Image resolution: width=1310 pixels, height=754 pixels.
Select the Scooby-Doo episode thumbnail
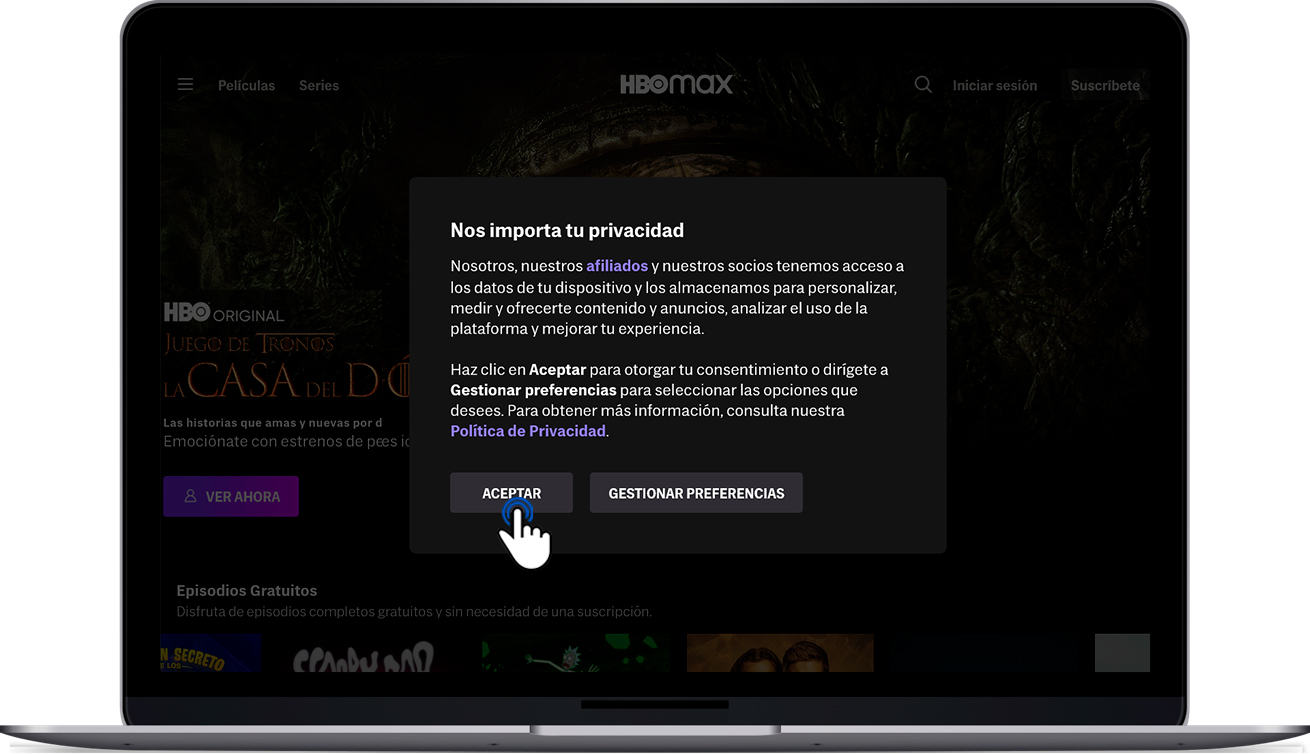point(363,654)
